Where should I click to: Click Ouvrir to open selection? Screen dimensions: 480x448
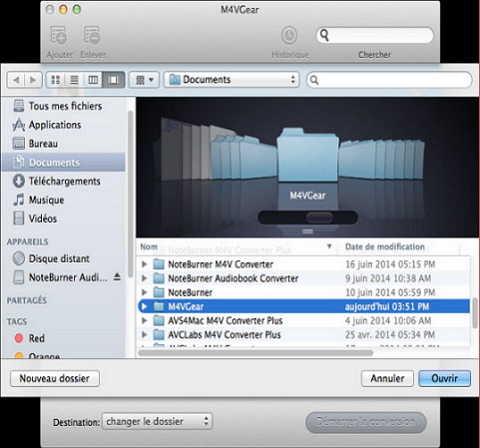tap(445, 378)
